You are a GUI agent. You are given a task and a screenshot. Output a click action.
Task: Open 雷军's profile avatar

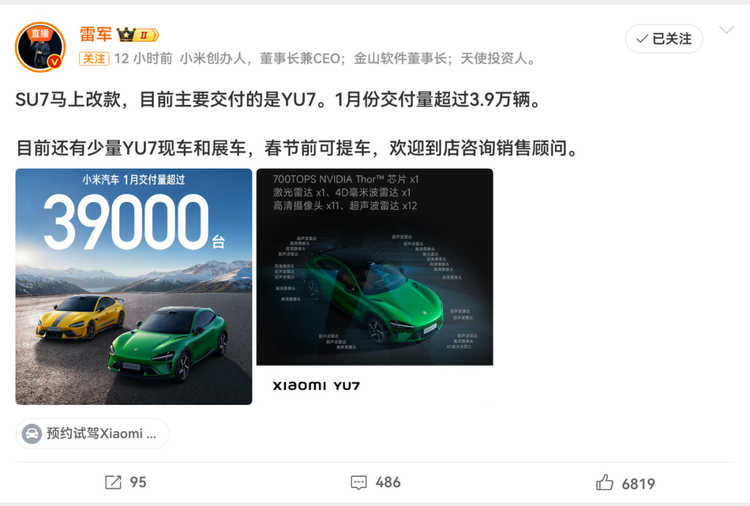click(40, 47)
